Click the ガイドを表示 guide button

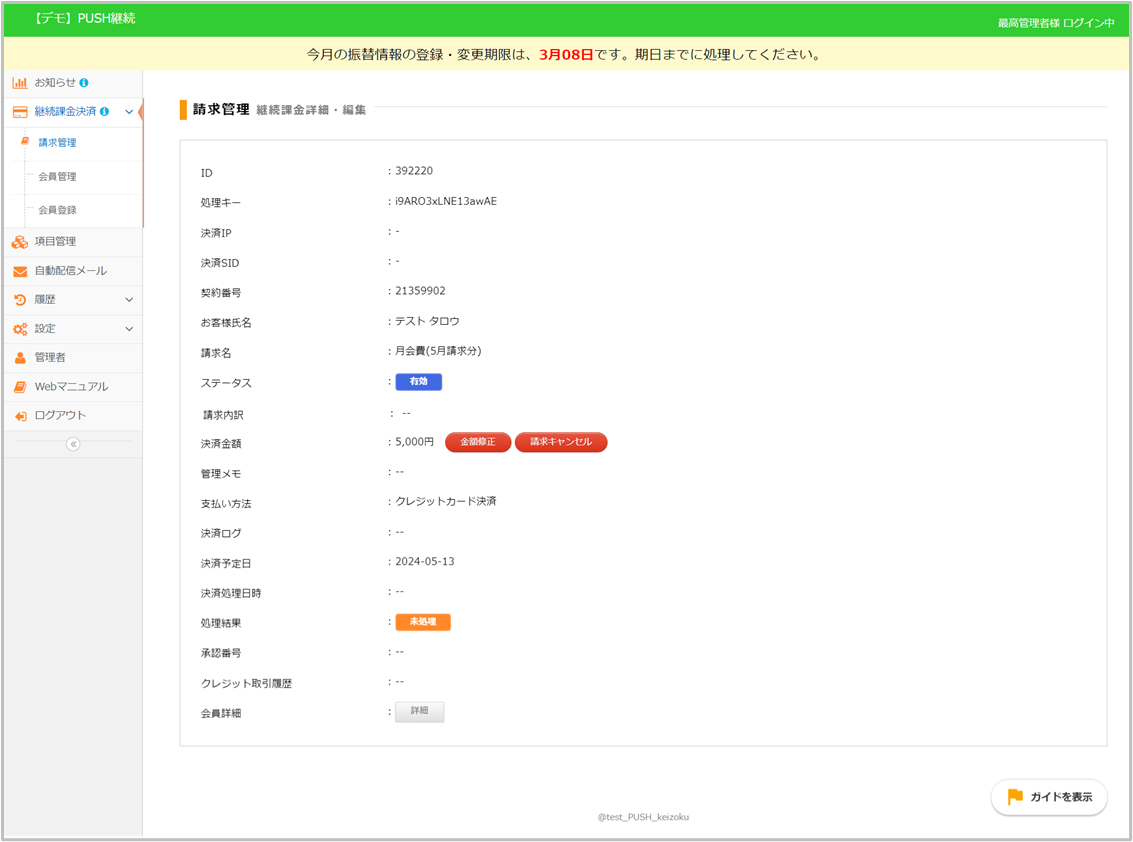(x=1049, y=797)
